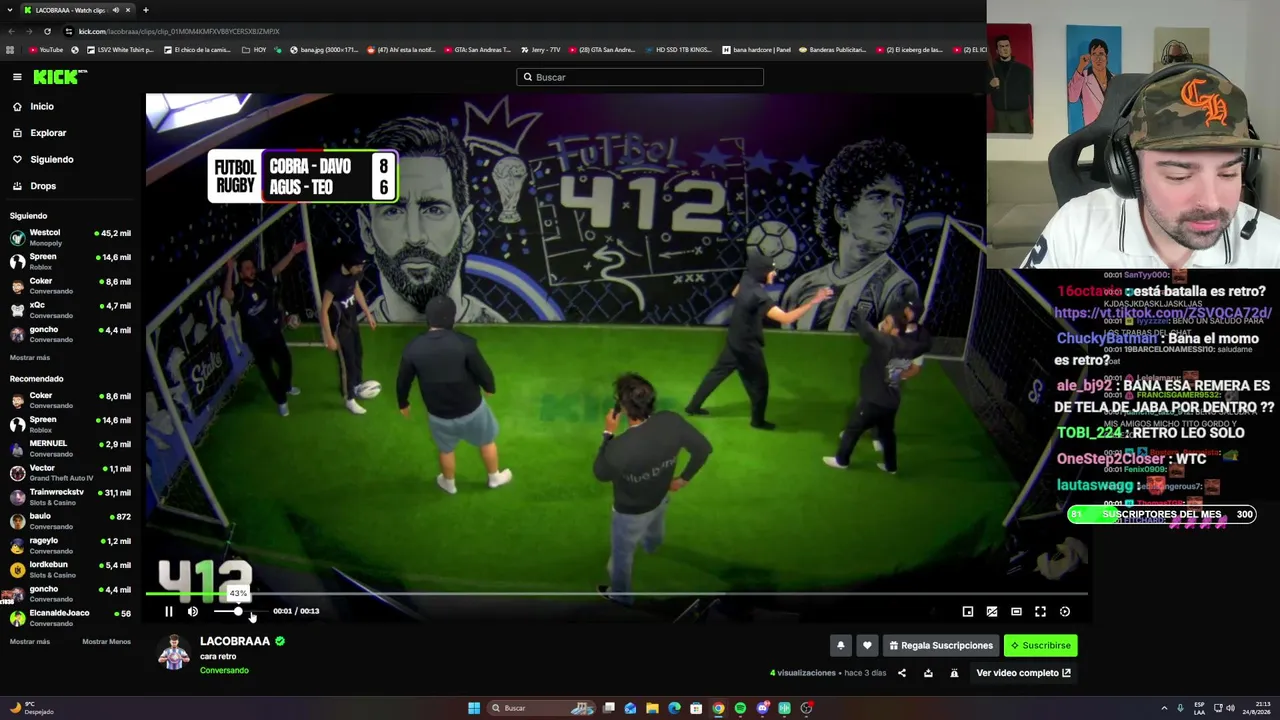This screenshot has width=1280, height=720.
Task: Navigate to Explorar in the sidebar
Action: [x=48, y=133]
